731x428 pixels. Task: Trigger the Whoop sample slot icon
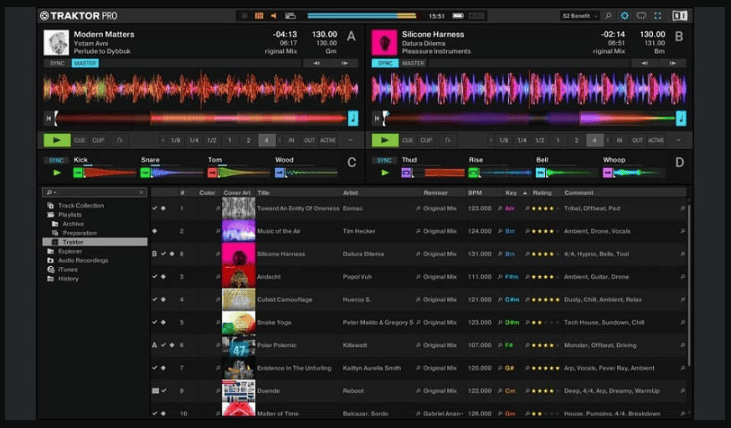607,173
